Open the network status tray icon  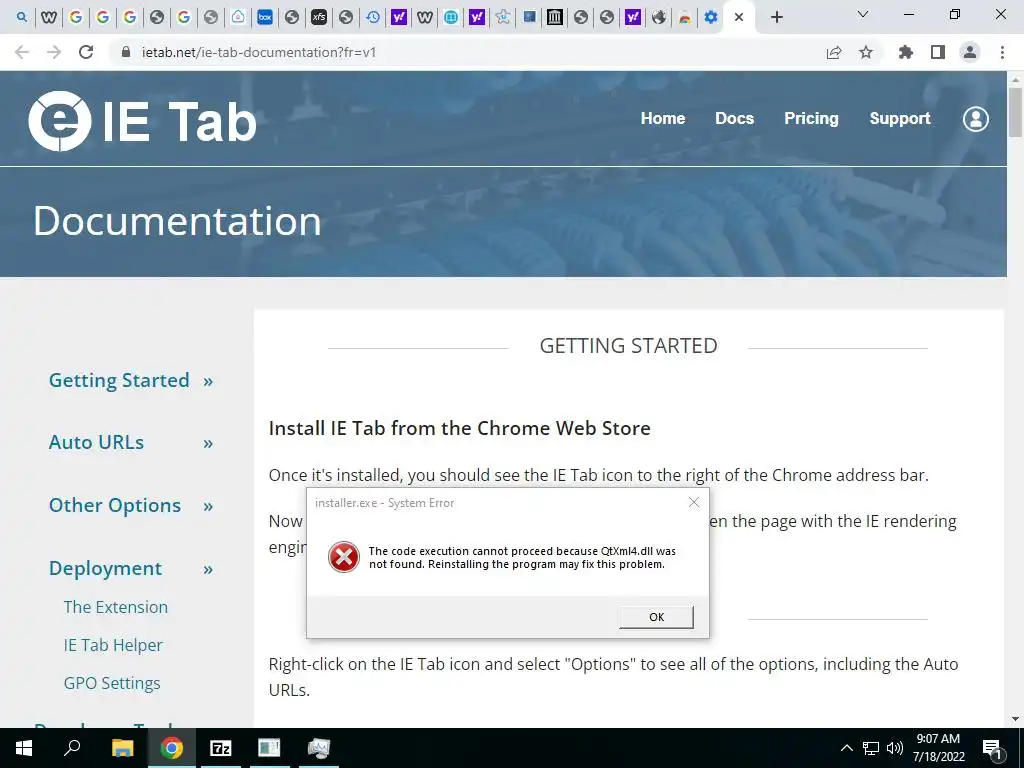coord(871,748)
